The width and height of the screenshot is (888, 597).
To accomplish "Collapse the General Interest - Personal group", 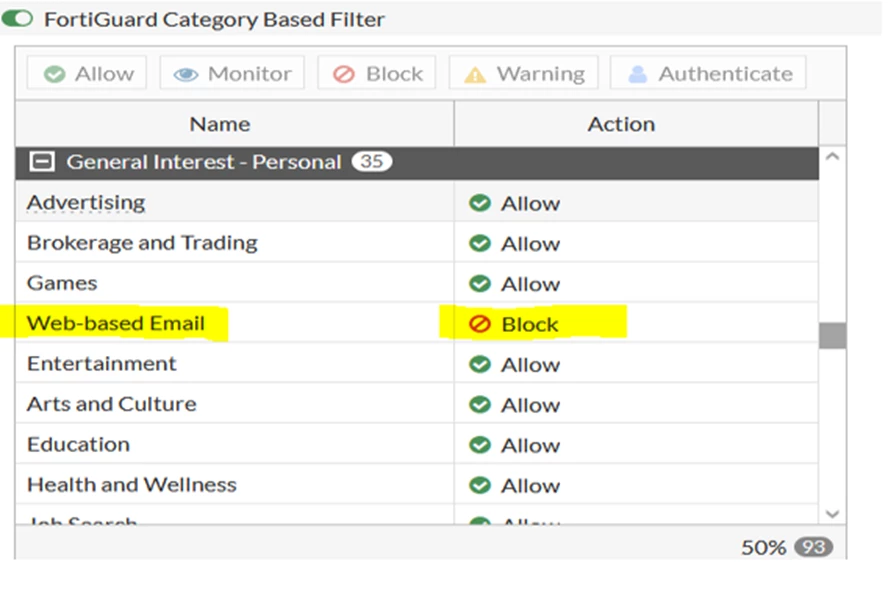I will click(42, 162).
